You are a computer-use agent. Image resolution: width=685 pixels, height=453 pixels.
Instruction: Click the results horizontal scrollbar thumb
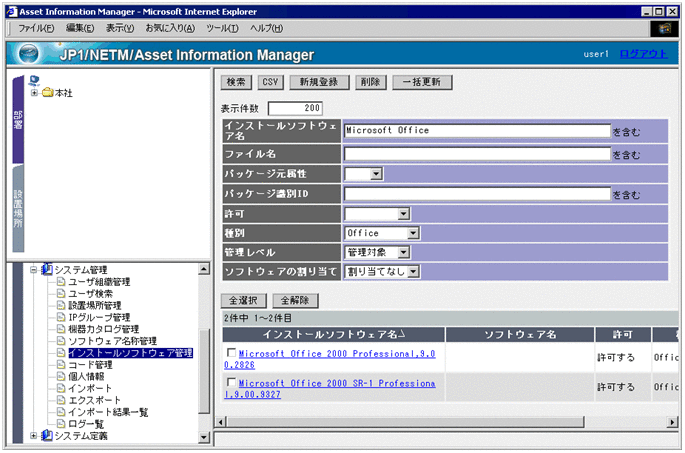click(406, 422)
